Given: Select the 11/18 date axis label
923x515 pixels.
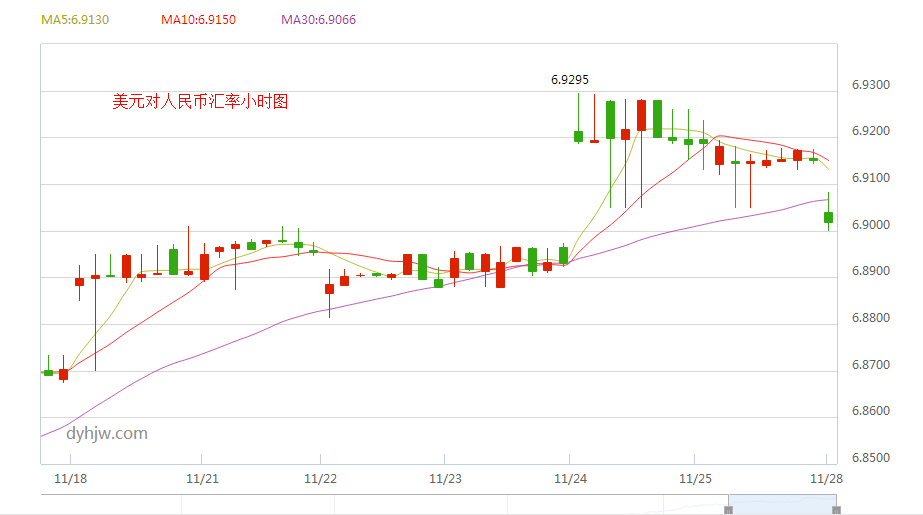Looking at the screenshot, I should click(71, 479).
